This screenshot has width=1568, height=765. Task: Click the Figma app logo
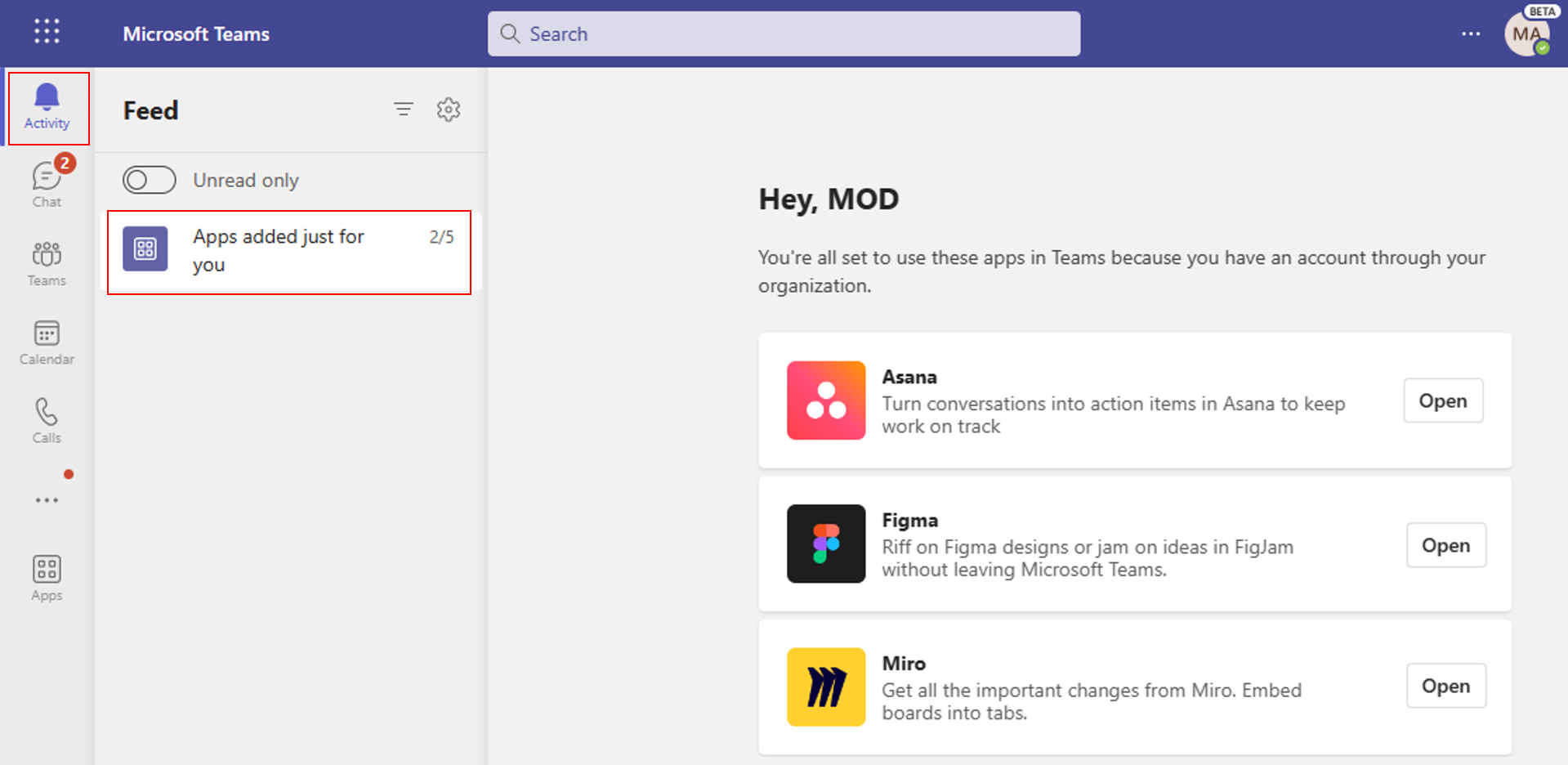pos(826,544)
